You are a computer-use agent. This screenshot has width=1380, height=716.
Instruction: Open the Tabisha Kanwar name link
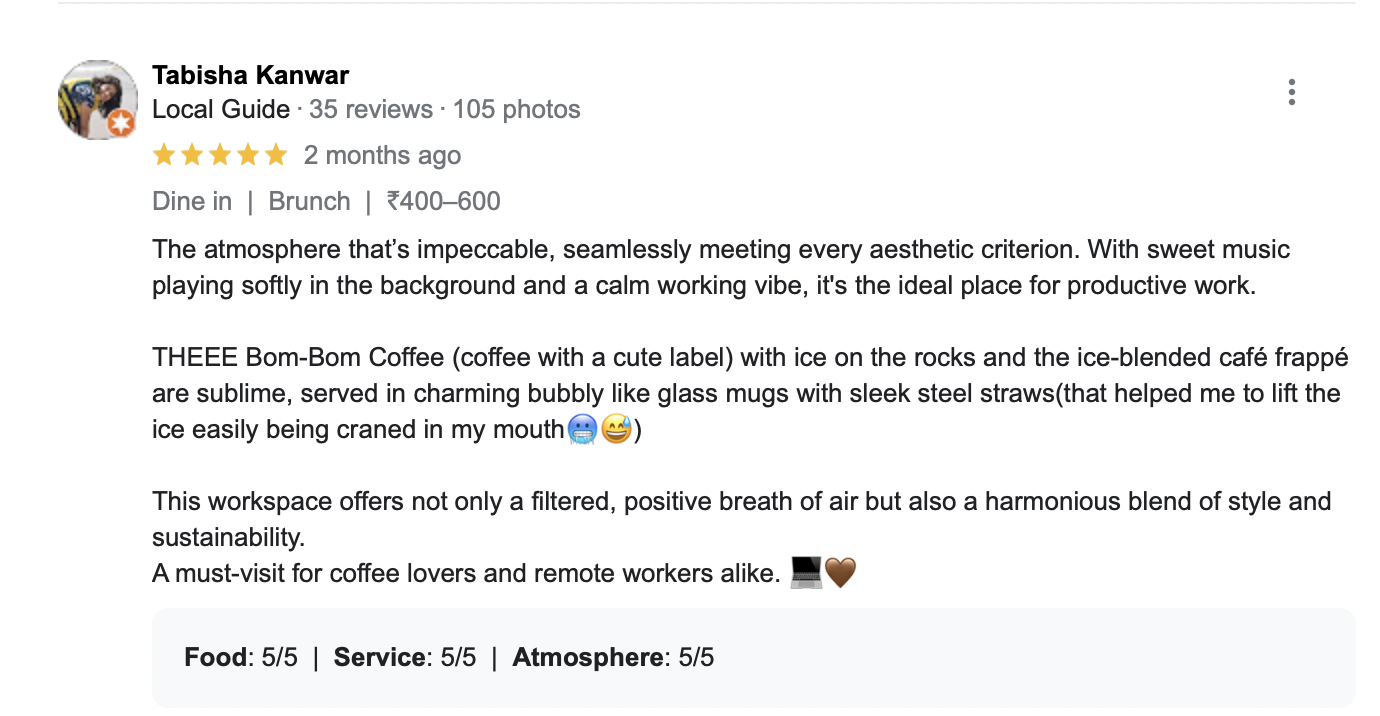250,75
